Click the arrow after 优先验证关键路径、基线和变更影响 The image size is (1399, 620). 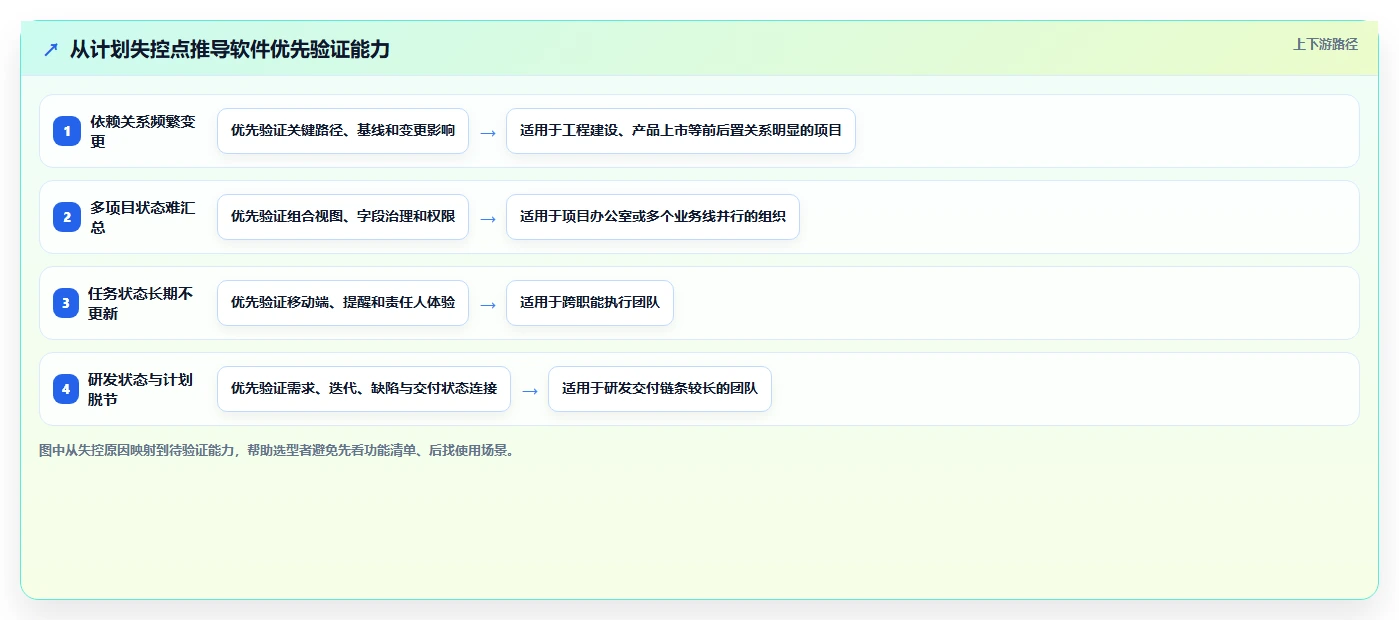[488, 132]
